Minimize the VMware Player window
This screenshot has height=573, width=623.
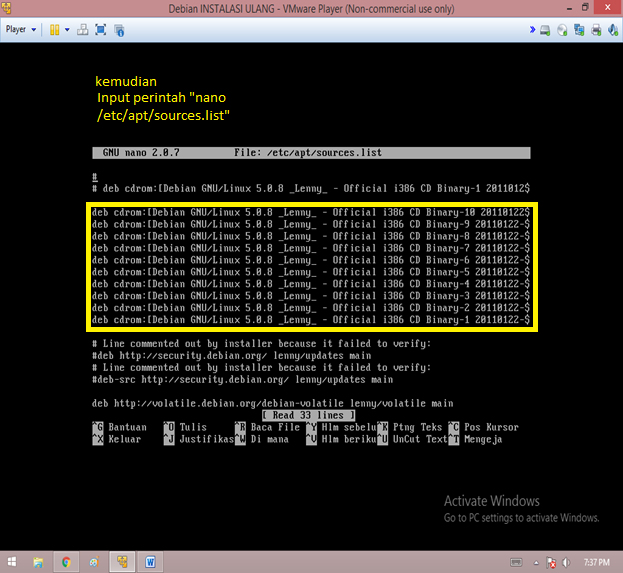click(569, 8)
